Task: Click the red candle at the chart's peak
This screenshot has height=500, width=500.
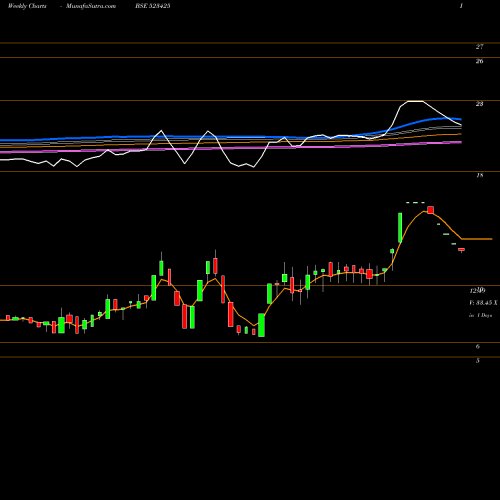Action: coord(430,210)
